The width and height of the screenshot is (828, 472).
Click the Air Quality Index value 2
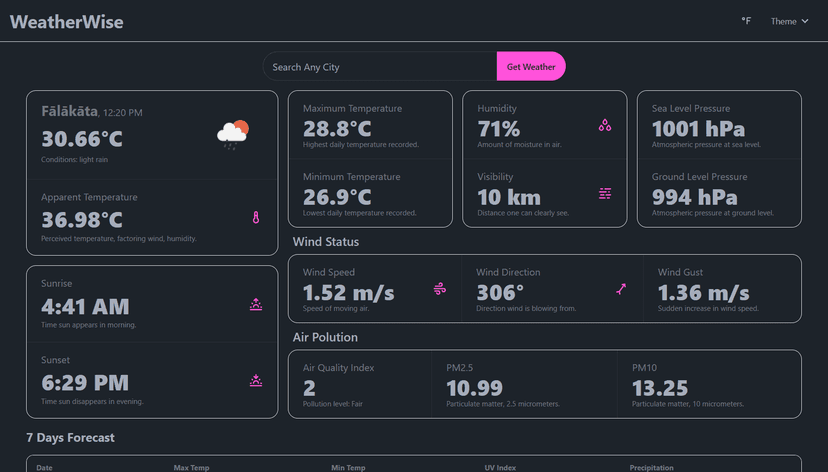pos(309,388)
